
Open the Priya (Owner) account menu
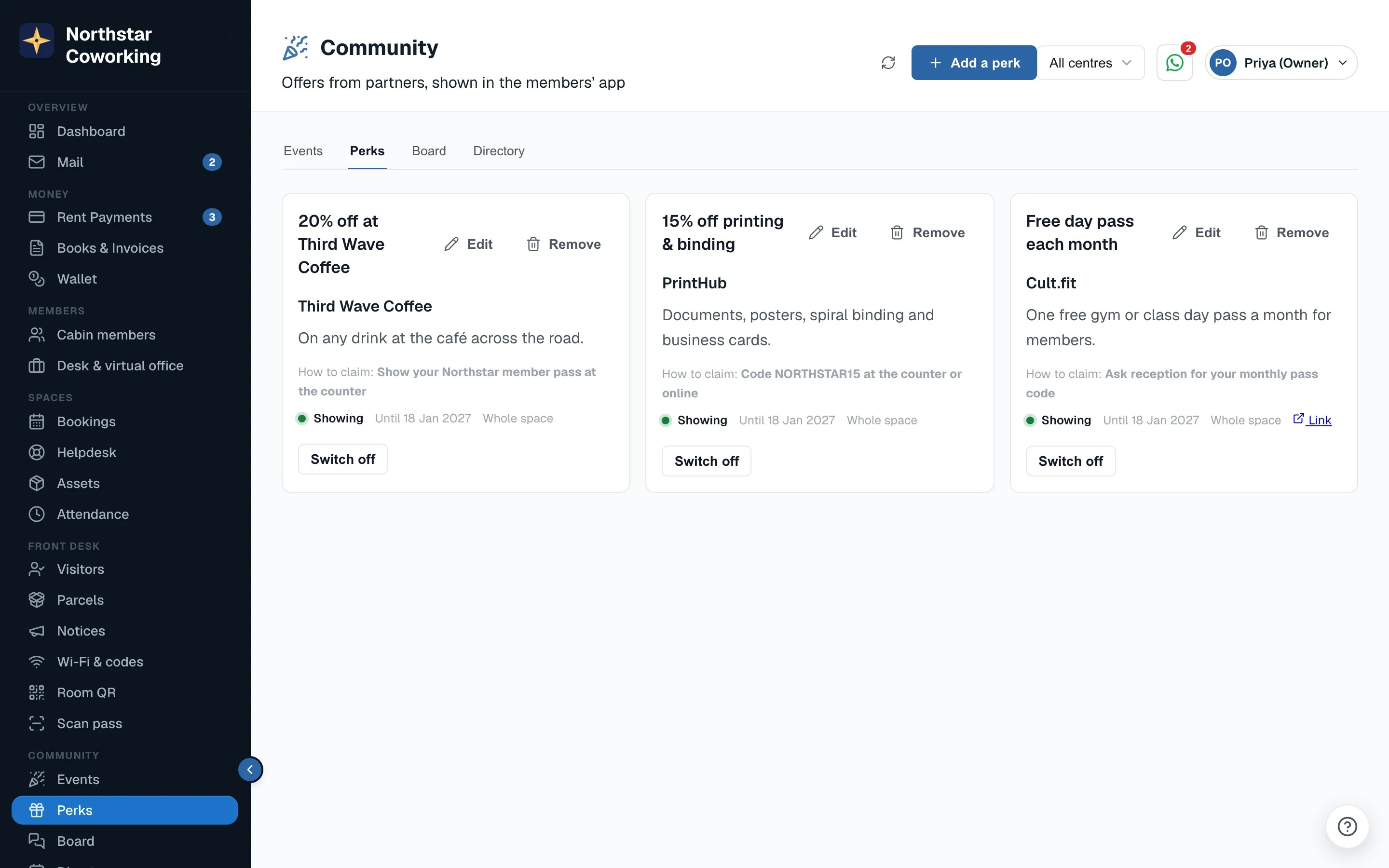[x=1281, y=63]
